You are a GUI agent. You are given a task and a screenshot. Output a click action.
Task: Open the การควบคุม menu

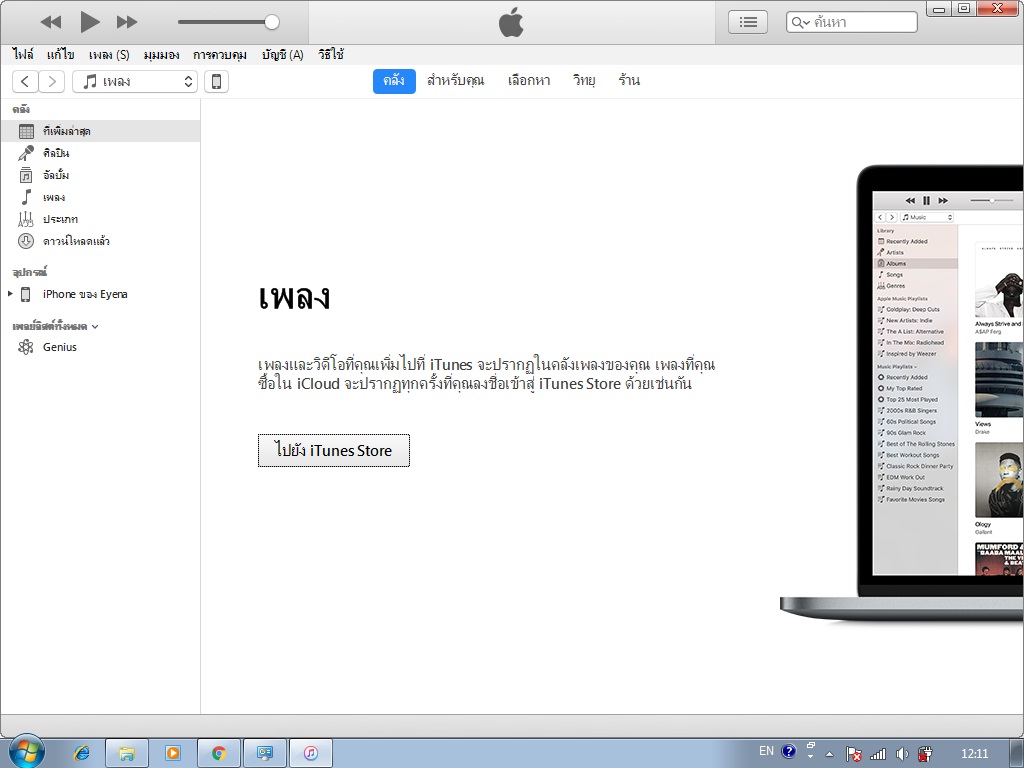(219, 55)
